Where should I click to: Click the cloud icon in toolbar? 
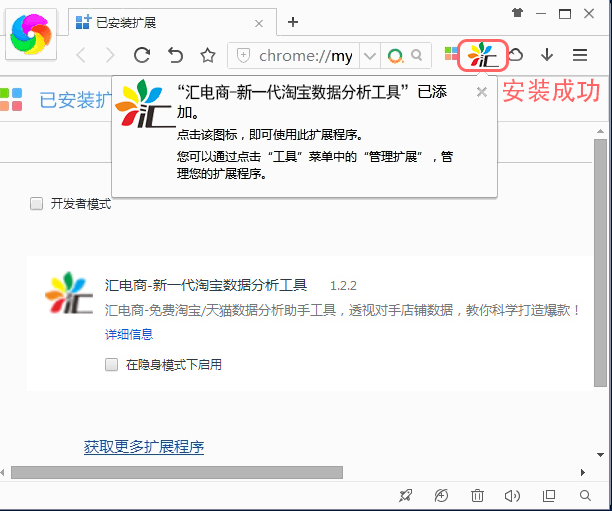coord(516,55)
